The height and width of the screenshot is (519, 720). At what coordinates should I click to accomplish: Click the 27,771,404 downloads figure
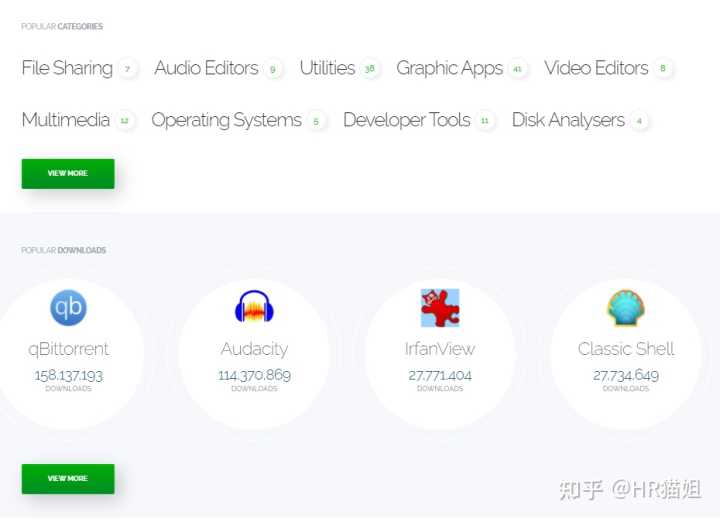pos(440,376)
